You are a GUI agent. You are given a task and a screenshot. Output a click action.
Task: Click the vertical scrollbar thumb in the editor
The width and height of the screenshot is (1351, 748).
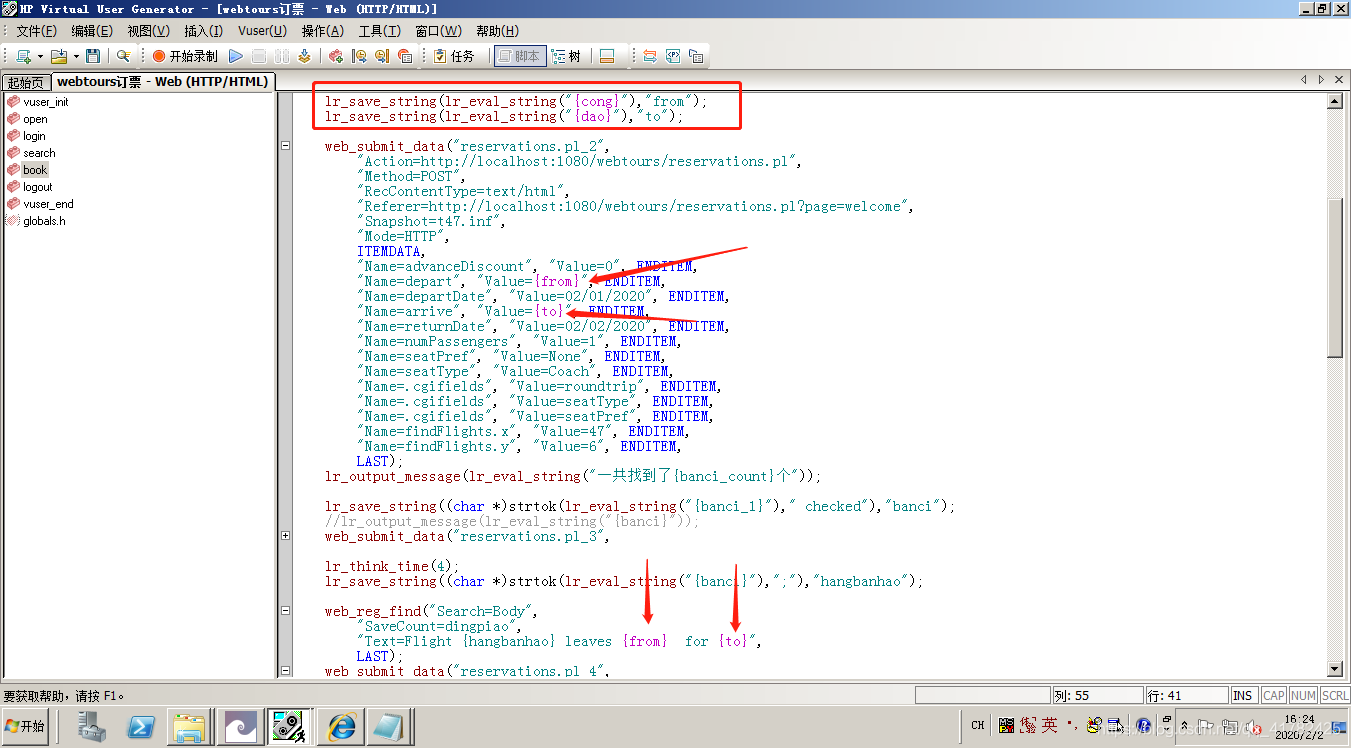pyautogui.click(x=1334, y=277)
